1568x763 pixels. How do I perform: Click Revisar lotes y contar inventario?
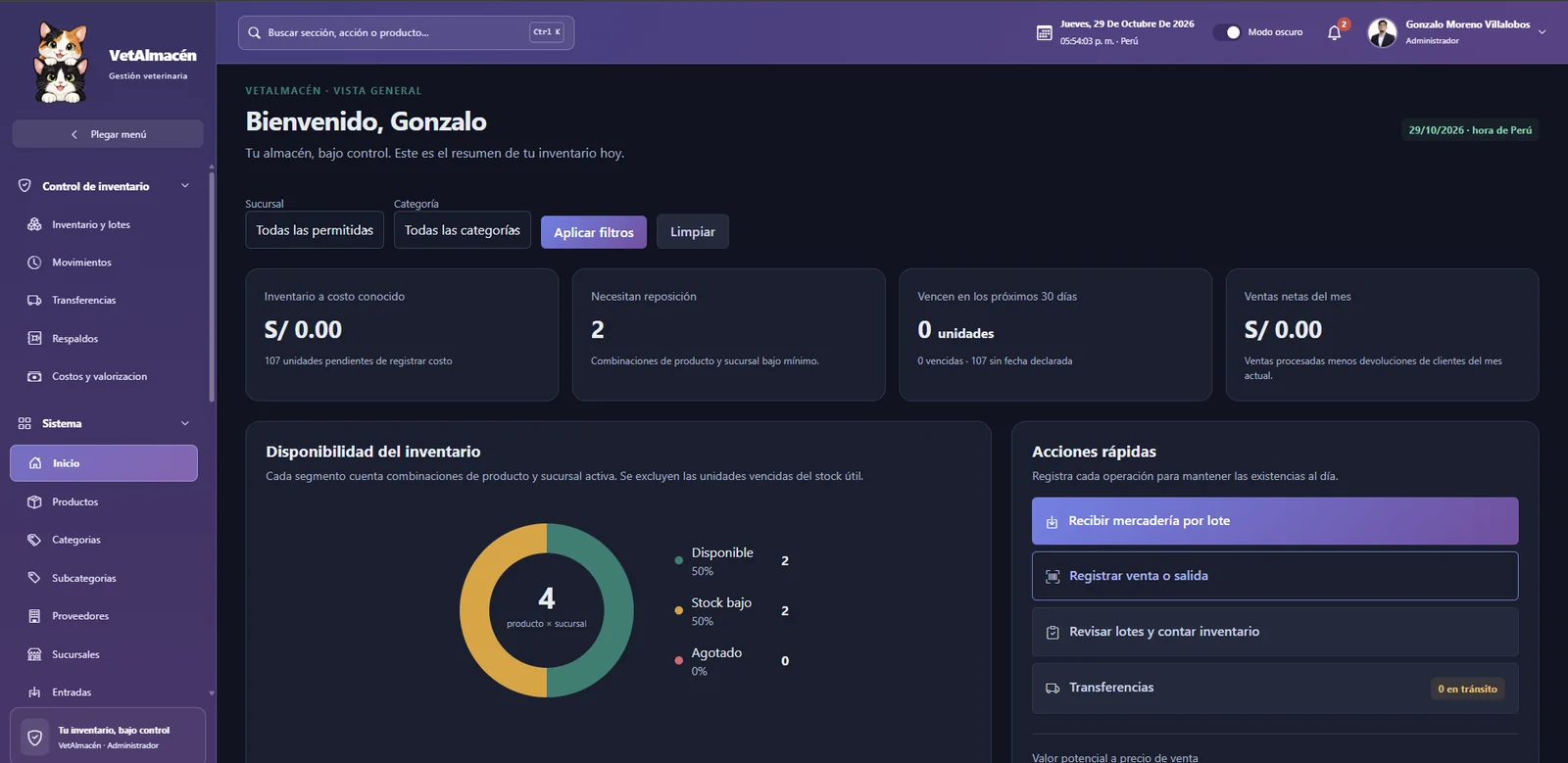click(x=1275, y=632)
